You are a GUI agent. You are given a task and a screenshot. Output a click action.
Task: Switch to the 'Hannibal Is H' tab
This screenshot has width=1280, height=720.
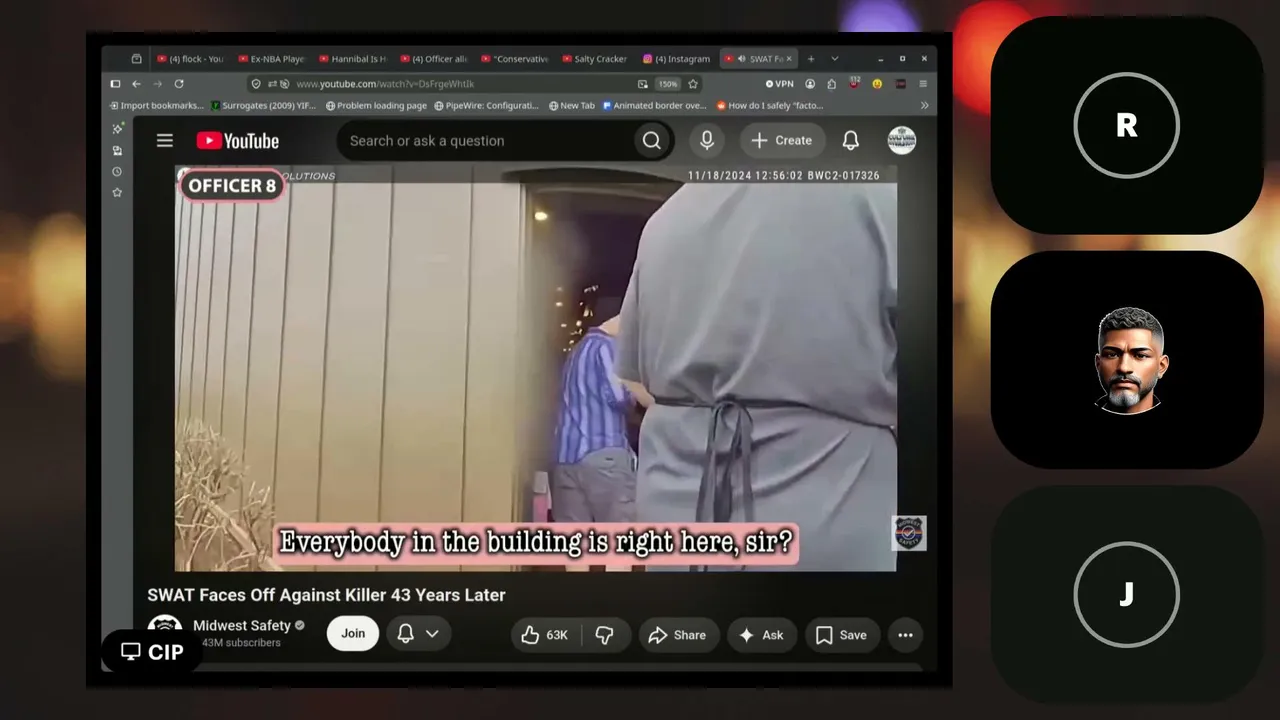[x=352, y=59]
